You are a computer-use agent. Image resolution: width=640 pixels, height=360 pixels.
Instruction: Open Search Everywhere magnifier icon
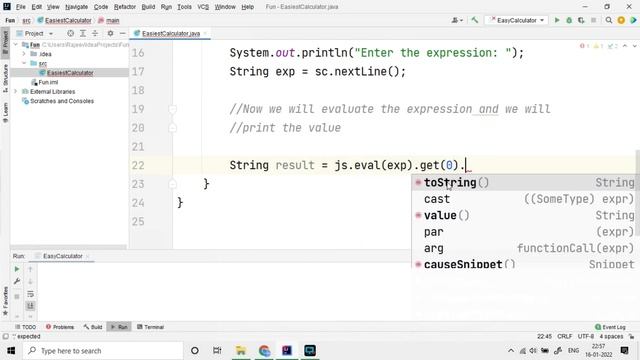click(609, 20)
